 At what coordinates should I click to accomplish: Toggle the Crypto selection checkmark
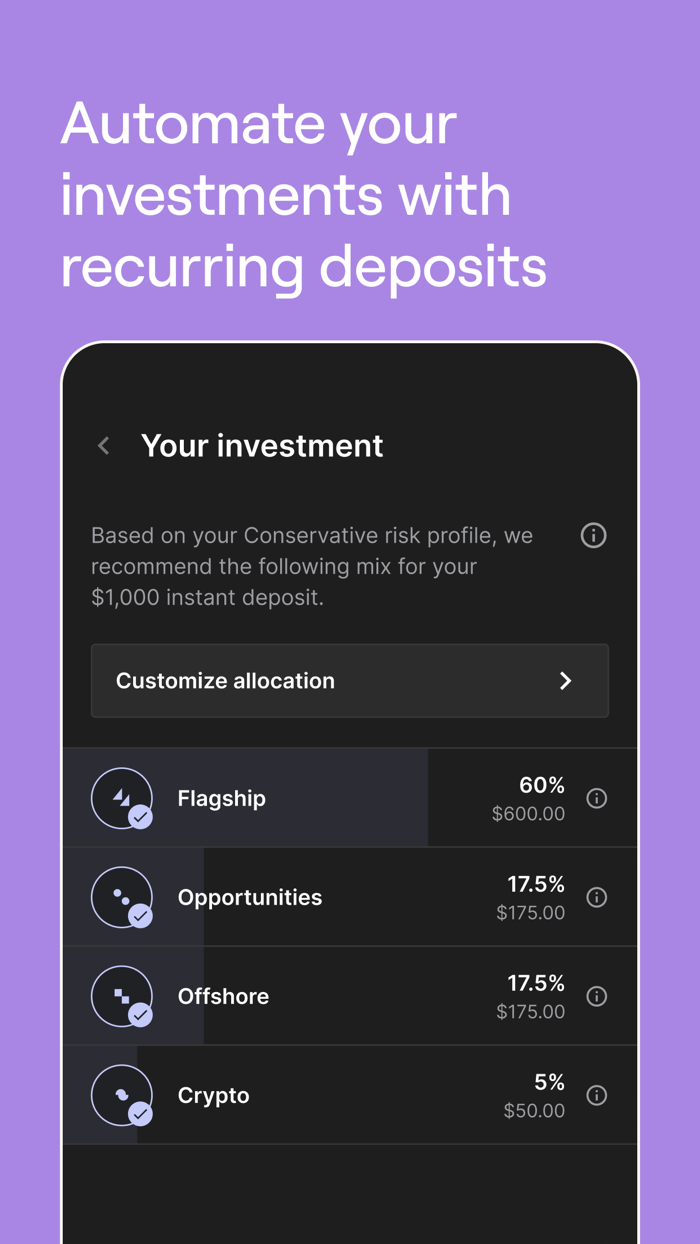tap(141, 1116)
